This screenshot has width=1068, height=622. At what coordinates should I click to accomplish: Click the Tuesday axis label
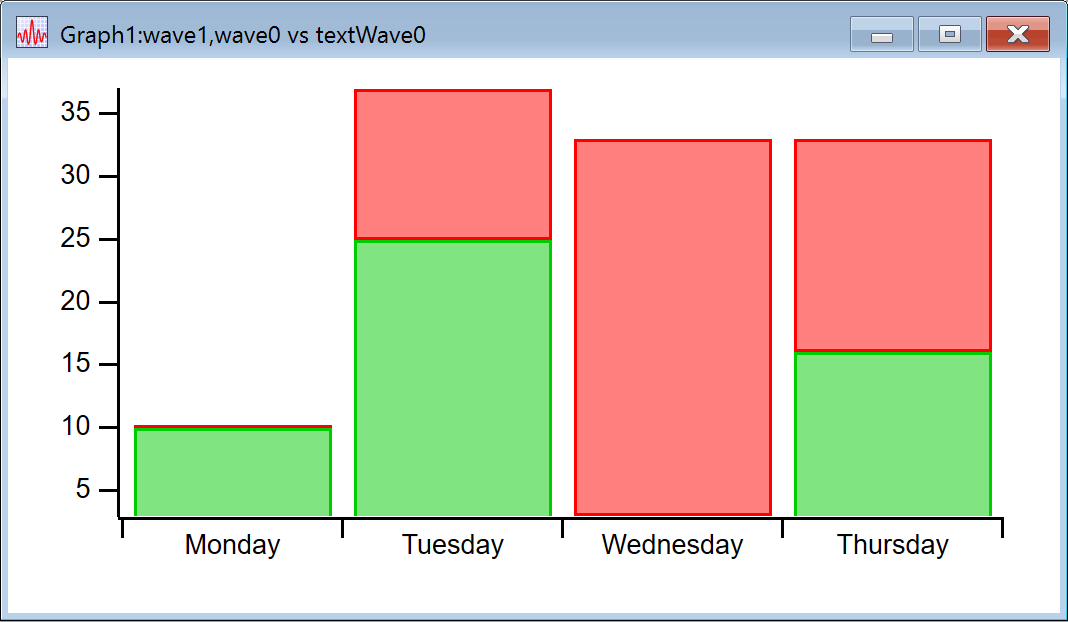(x=453, y=545)
